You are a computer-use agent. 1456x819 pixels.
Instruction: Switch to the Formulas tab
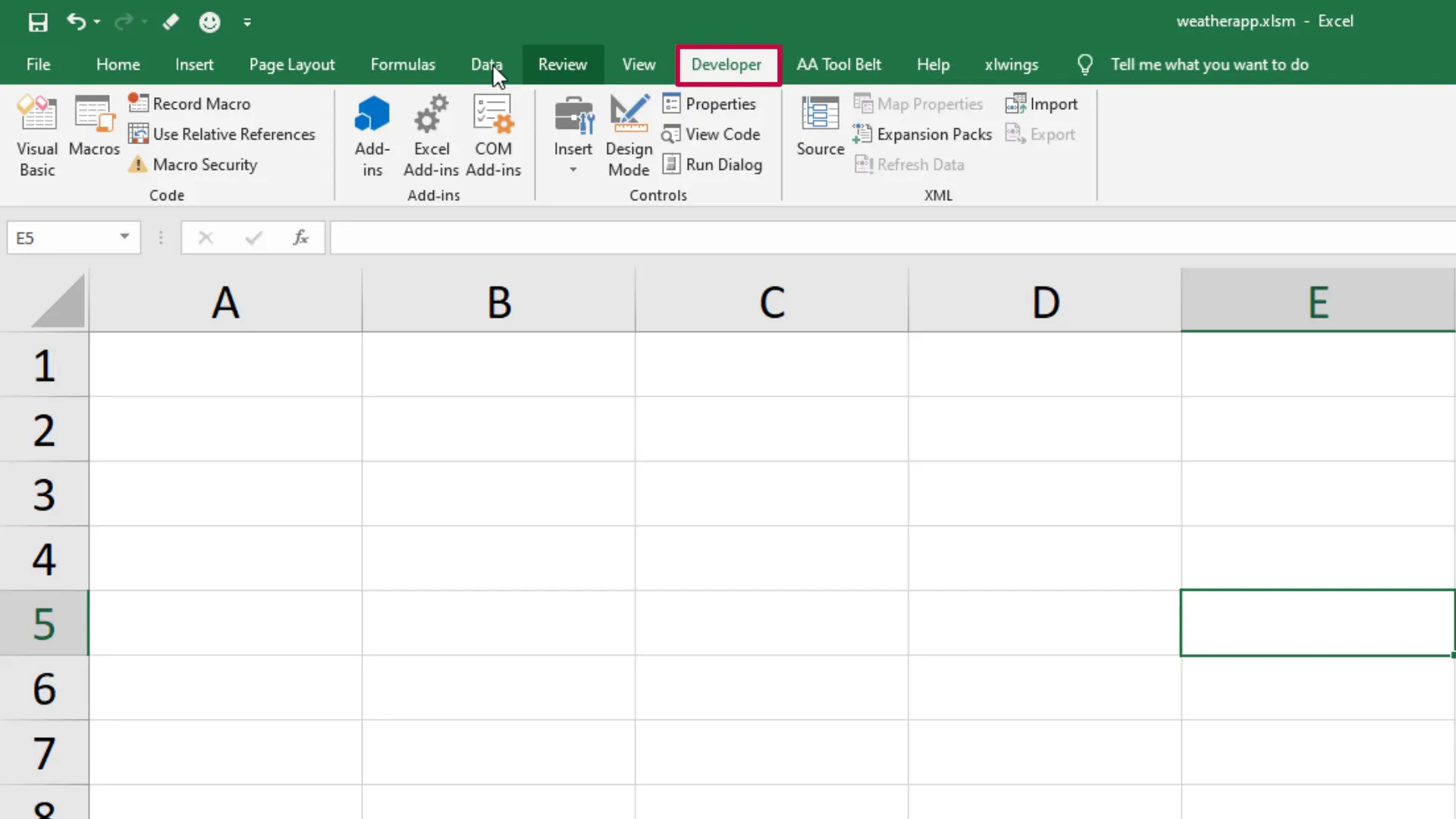tap(403, 64)
